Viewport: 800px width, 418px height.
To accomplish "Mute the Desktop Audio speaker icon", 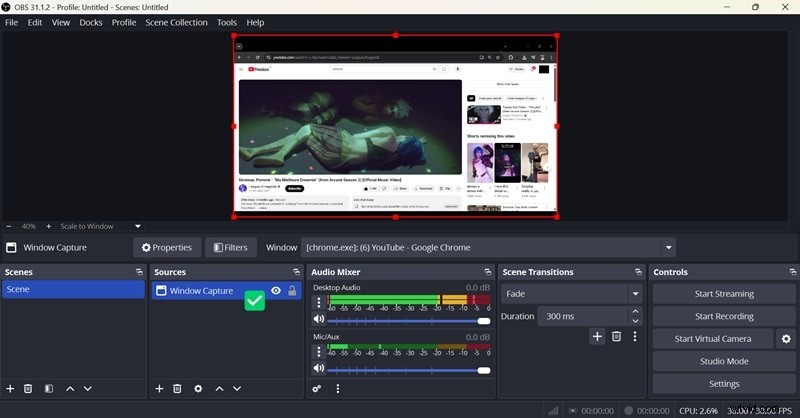I will 319,320.
